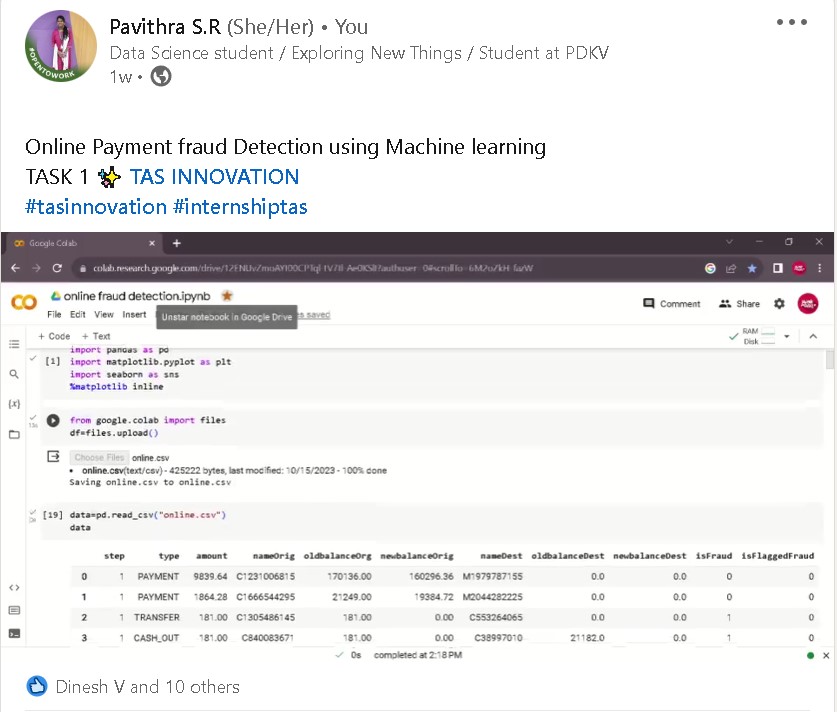
Task: Run the google.colab import cell play button
Action: click(53, 420)
